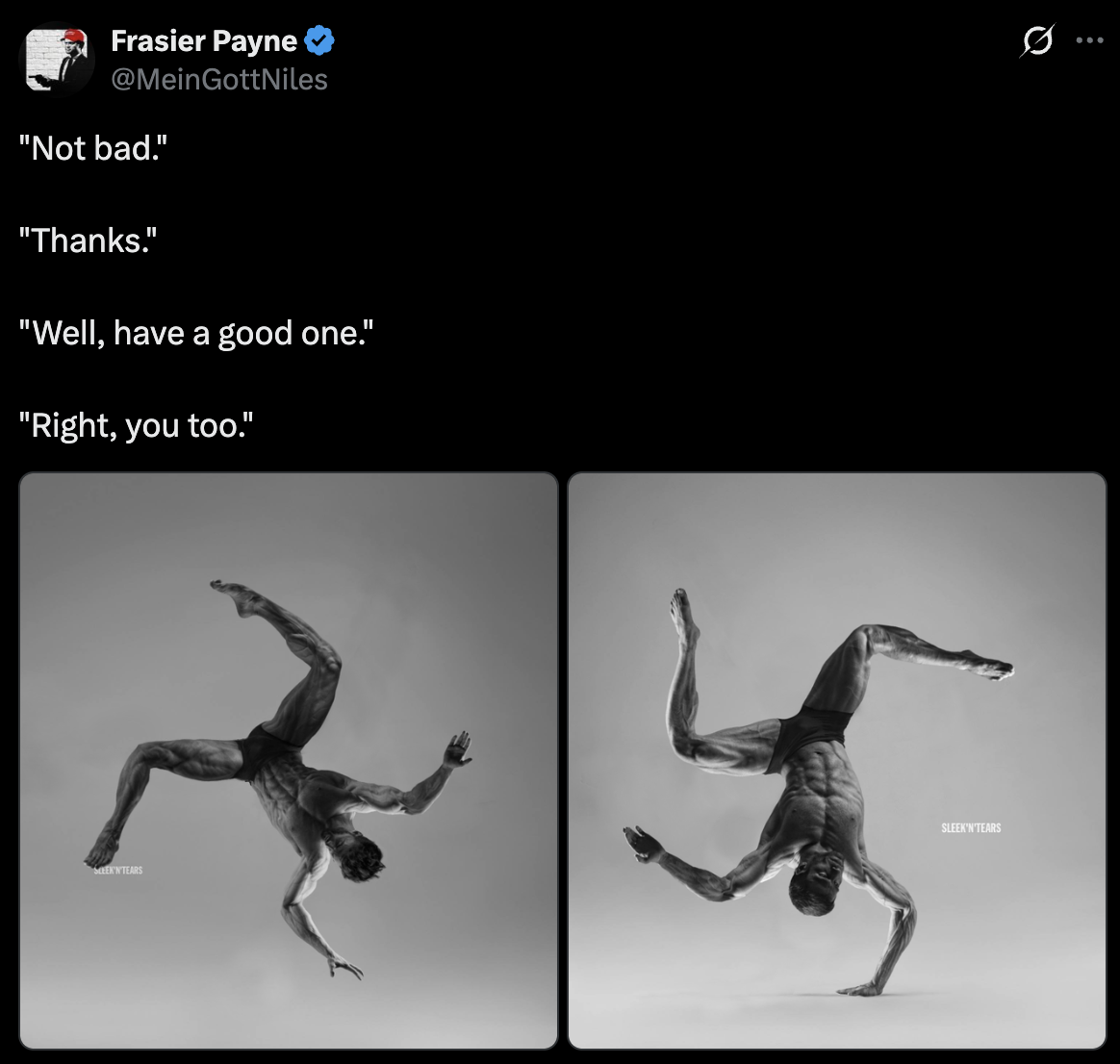The width and height of the screenshot is (1120, 1064).
Task: Click the Frasier Payne display name
Action: click(x=204, y=40)
